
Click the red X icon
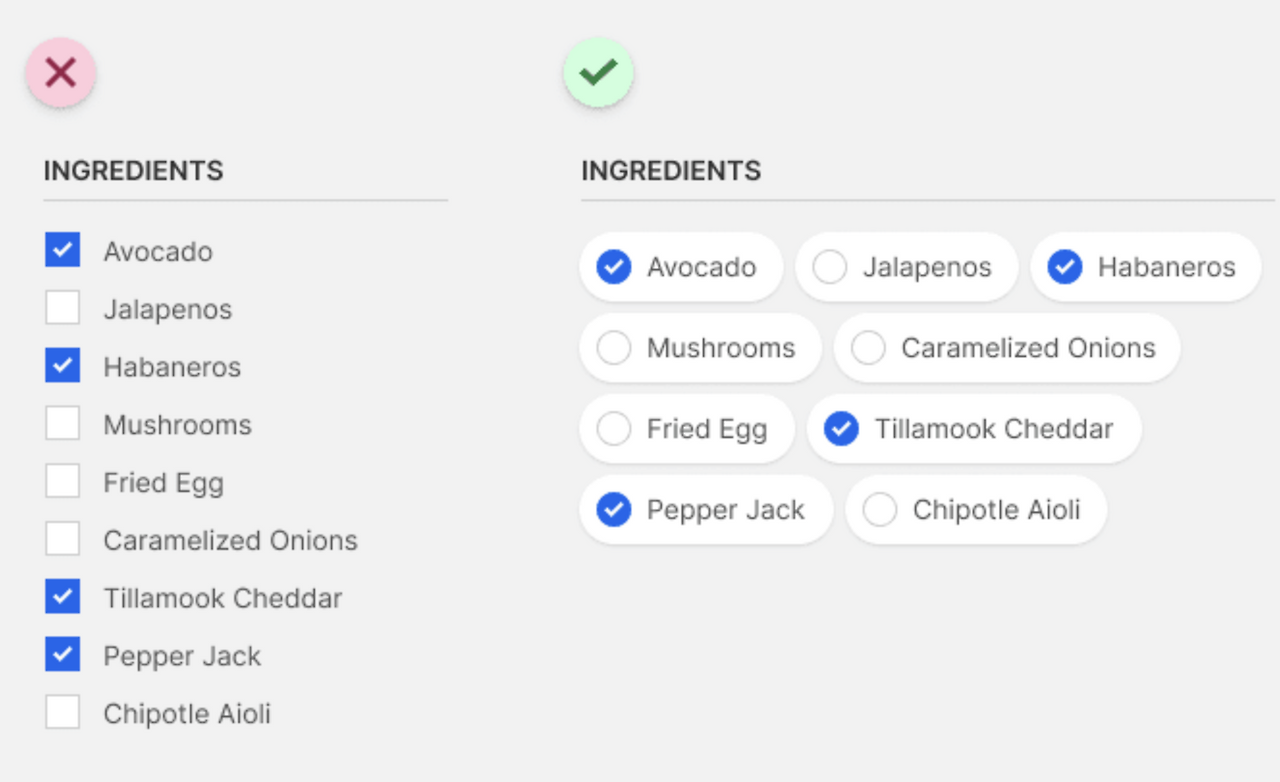point(61,72)
